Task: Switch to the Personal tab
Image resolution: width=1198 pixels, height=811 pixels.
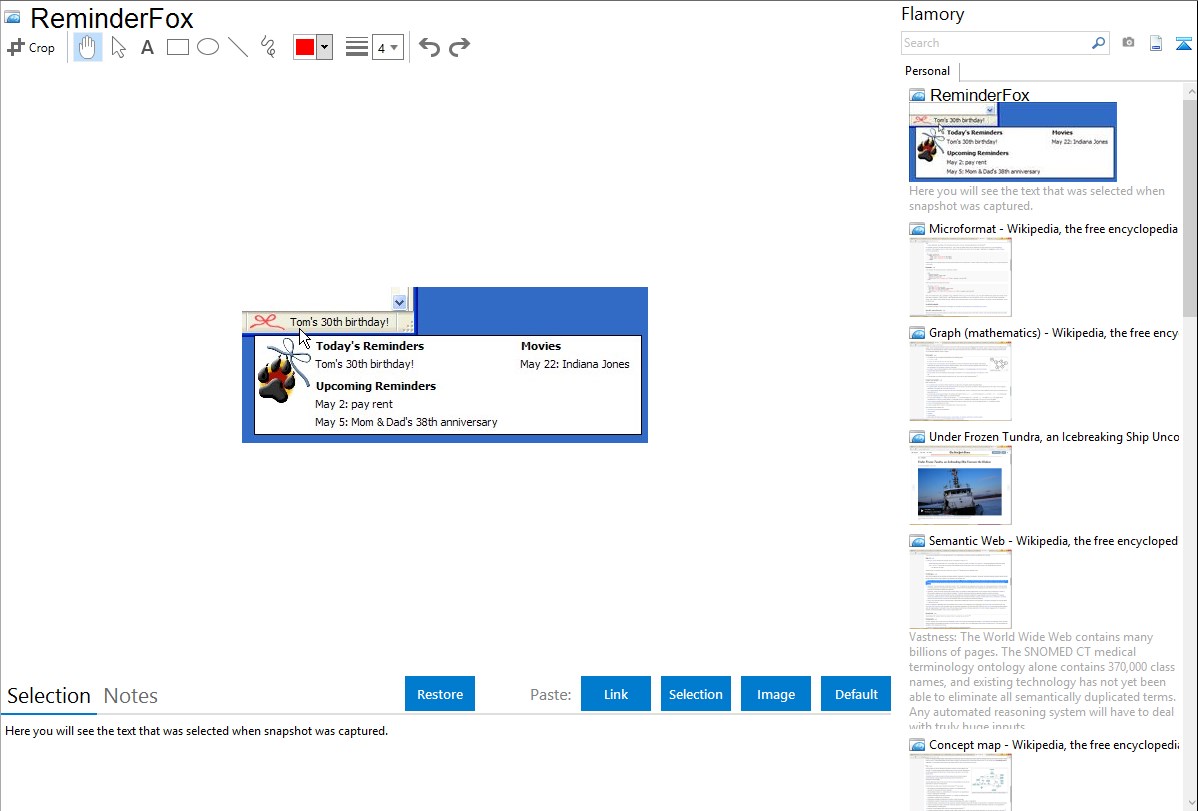Action: [x=928, y=71]
